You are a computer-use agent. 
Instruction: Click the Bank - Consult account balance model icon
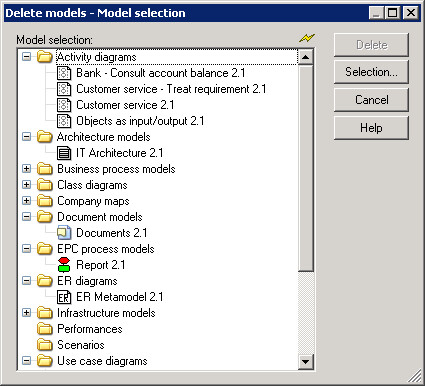(64, 73)
